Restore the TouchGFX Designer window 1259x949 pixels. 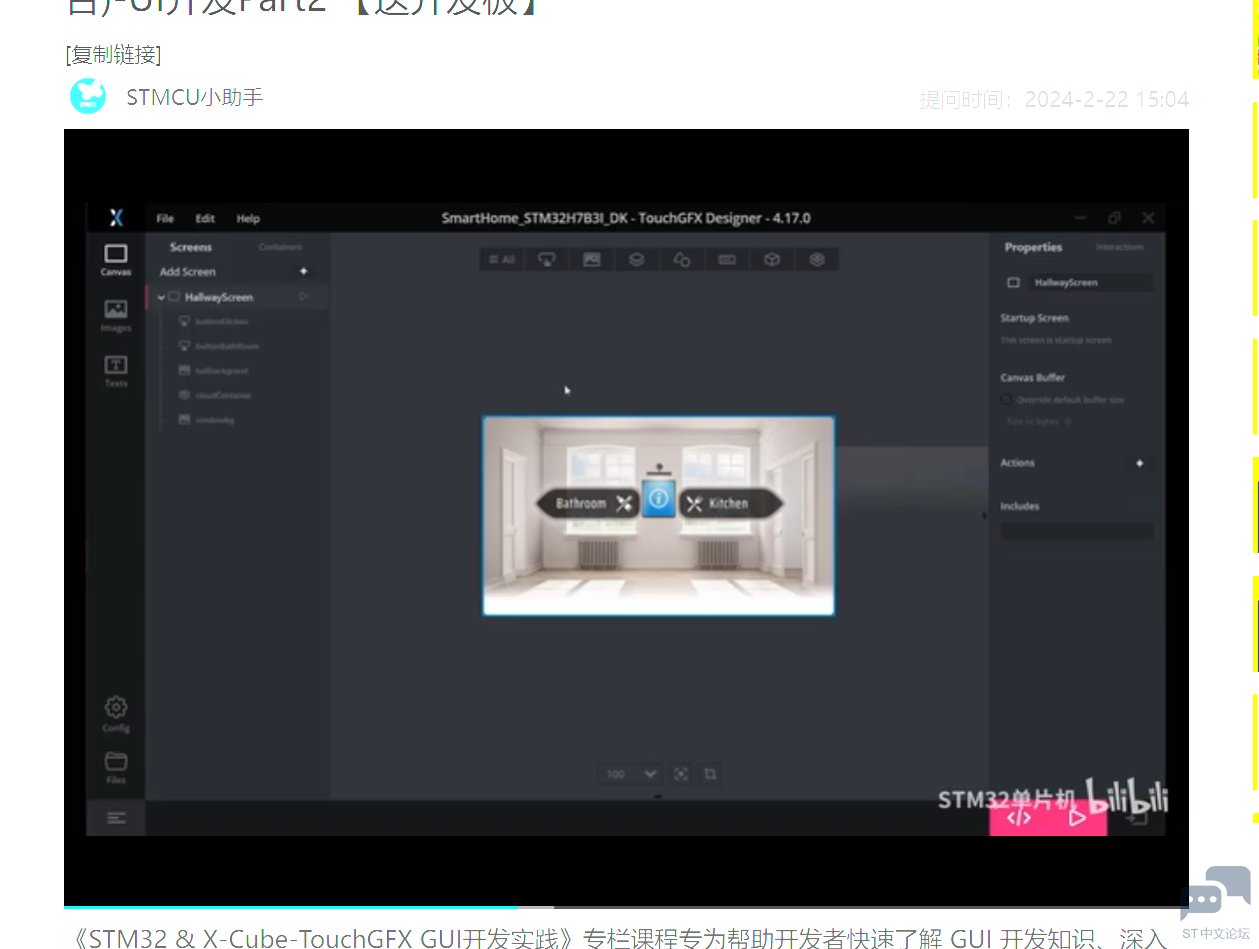point(1114,218)
